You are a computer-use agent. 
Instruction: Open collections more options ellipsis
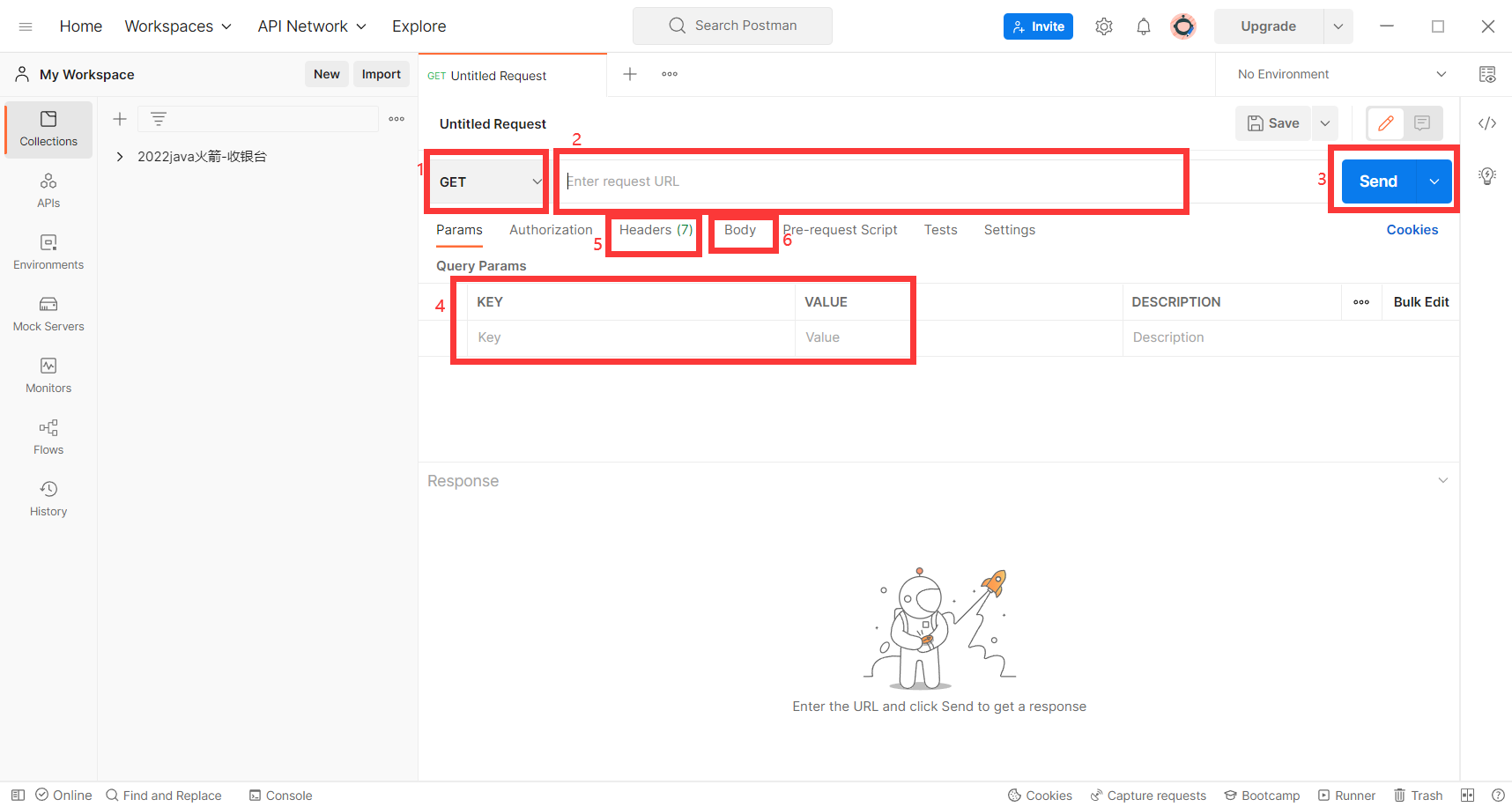tap(397, 119)
